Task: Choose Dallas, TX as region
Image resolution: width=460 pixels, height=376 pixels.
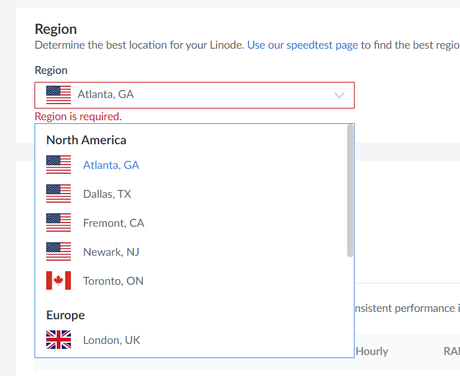Action: tap(107, 194)
